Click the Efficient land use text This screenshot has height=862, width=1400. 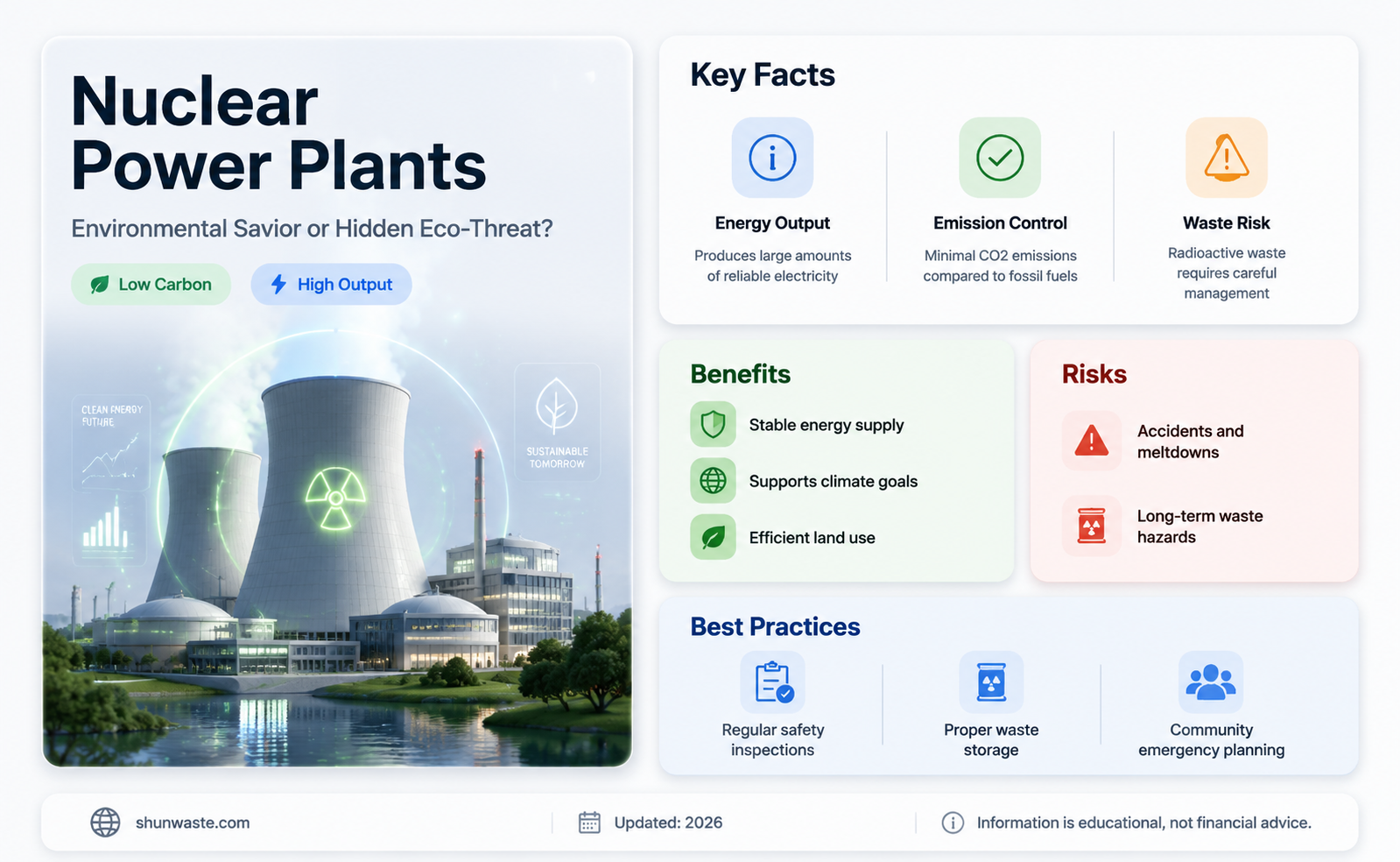812,538
